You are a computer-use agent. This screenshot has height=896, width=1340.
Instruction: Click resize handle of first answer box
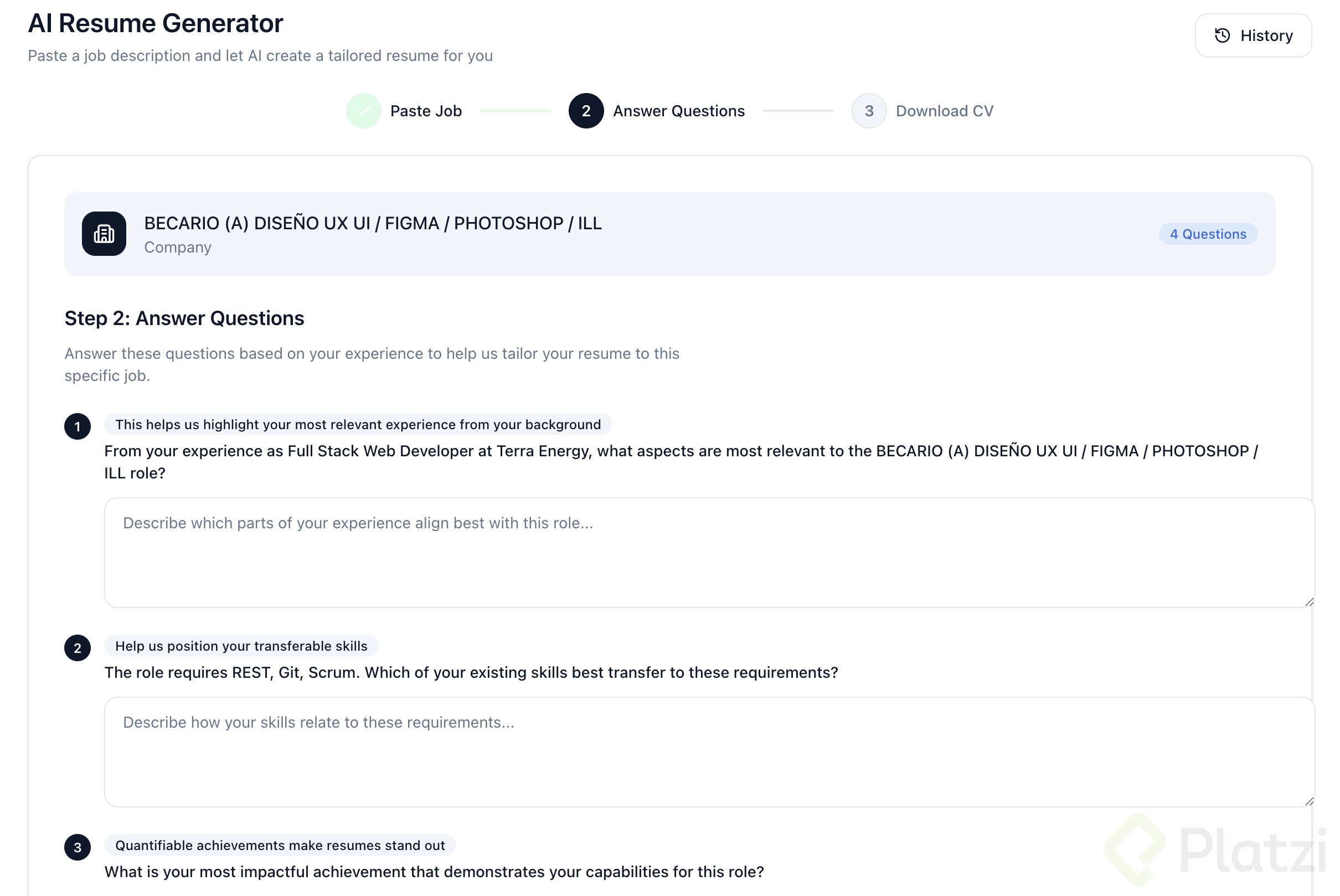click(x=1308, y=602)
